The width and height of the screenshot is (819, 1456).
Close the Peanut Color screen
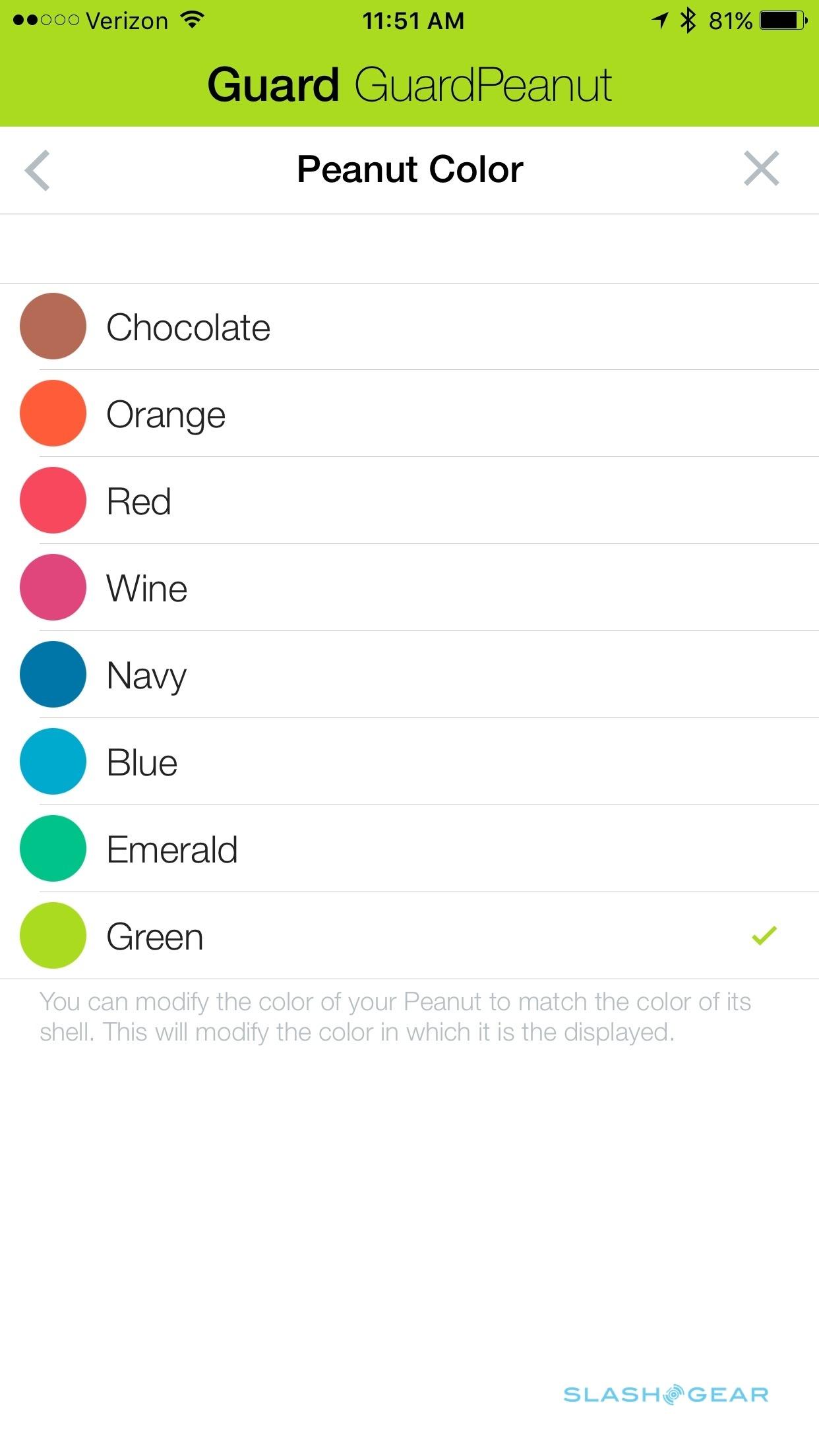(x=762, y=169)
